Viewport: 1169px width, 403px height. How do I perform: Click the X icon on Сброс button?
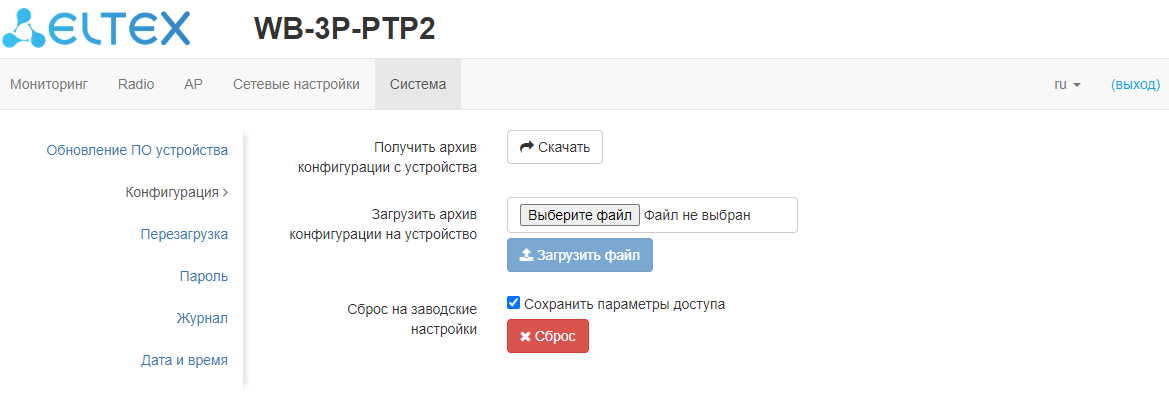(x=525, y=337)
